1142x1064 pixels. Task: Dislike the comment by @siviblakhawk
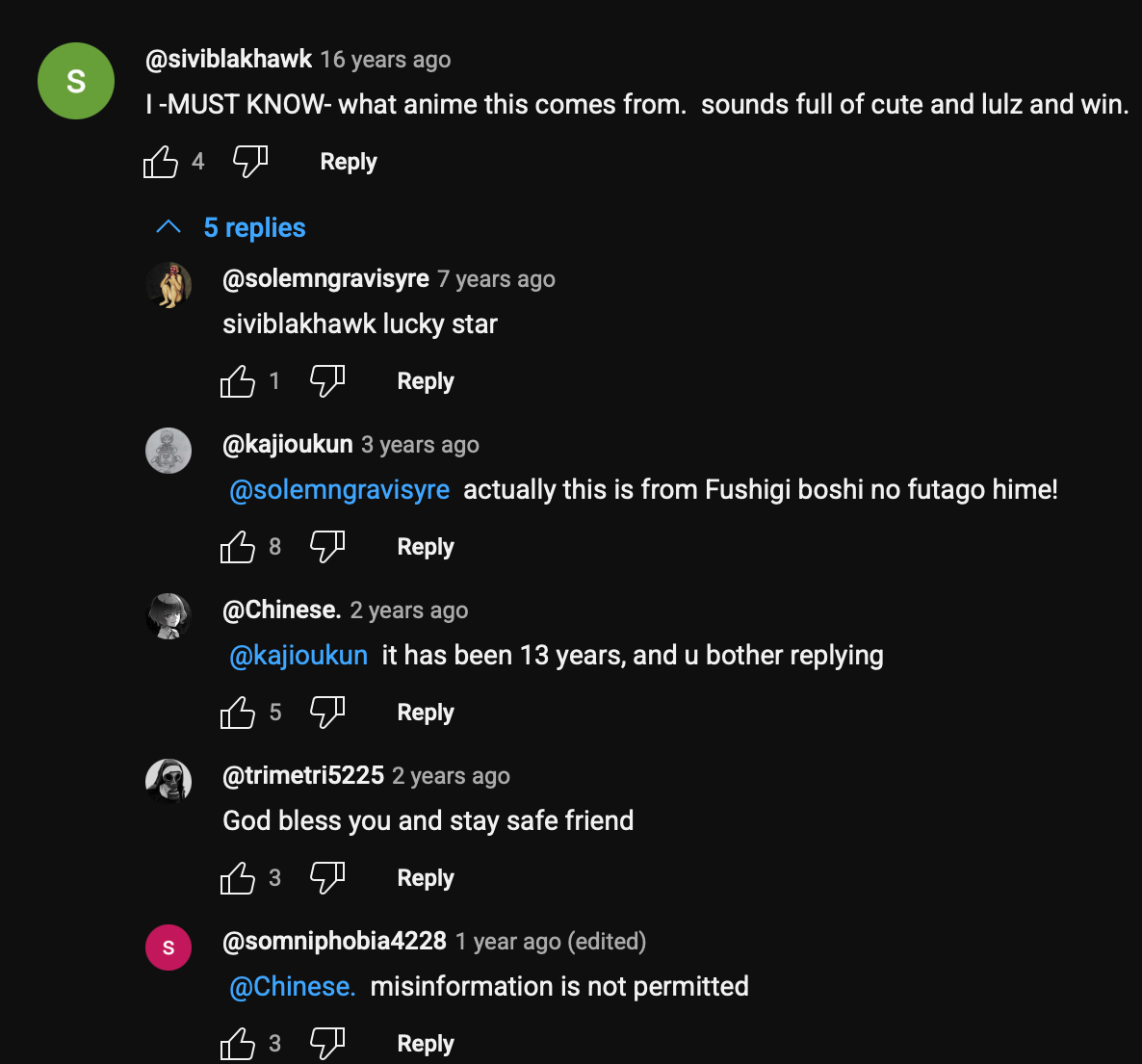(250, 162)
